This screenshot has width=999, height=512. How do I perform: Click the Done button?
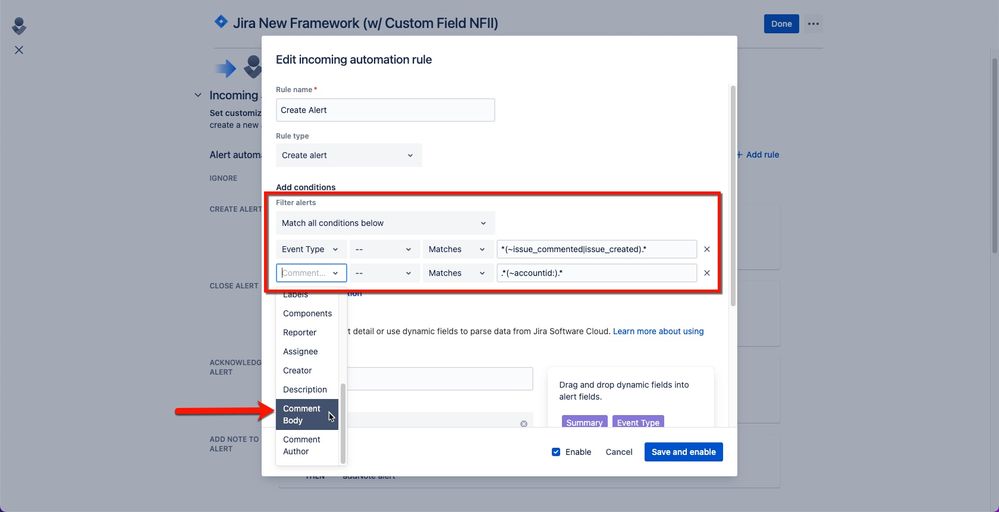coord(781,24)
